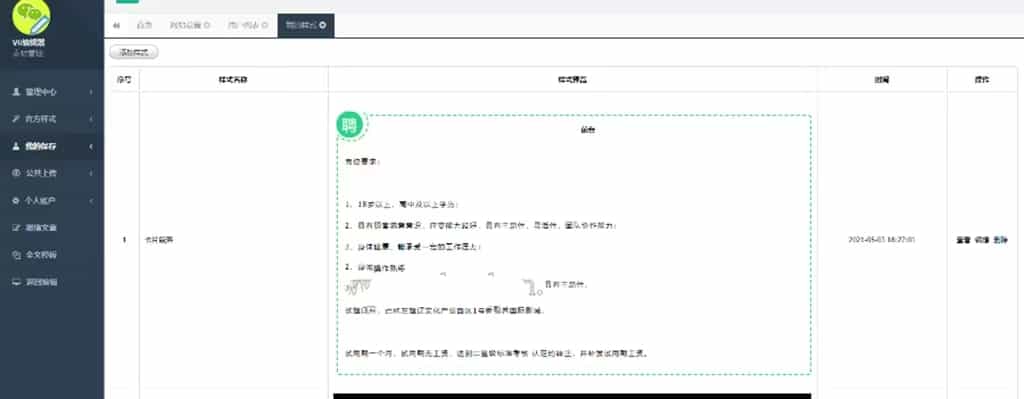
Task: Click the copy icon of the seventh sidebar item
Action: (x=16, y=255)
